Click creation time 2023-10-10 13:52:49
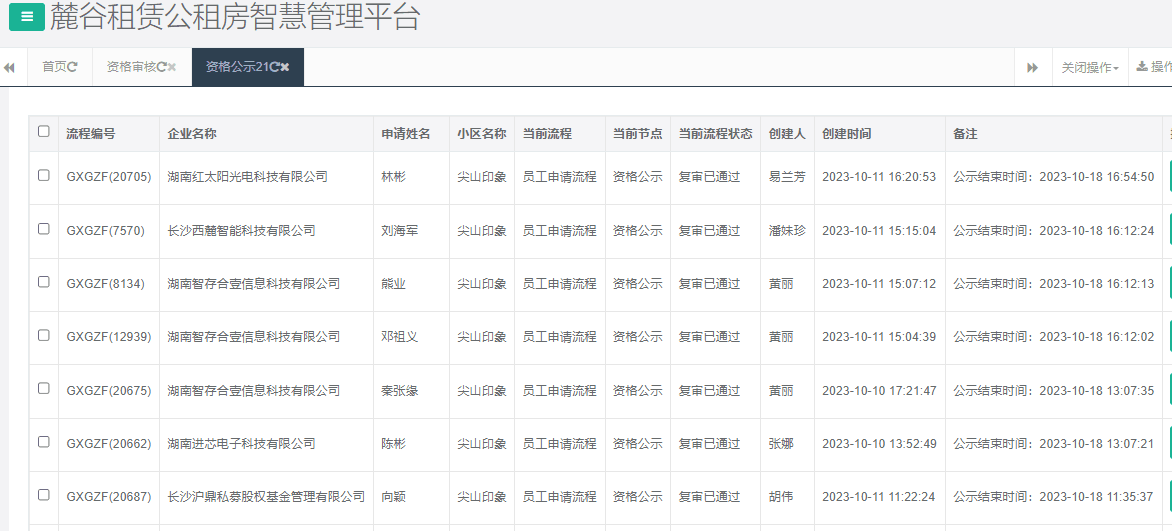 tap(879, 443)
